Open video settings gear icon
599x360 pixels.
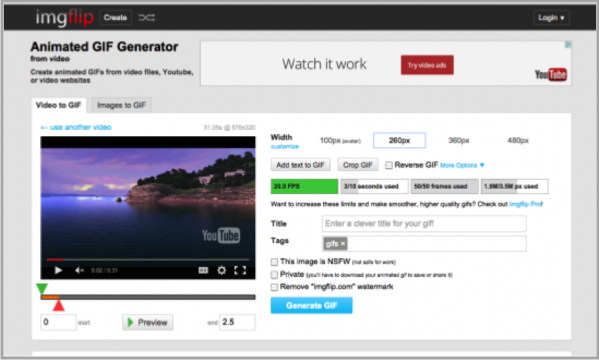click(x=222, y=270)
